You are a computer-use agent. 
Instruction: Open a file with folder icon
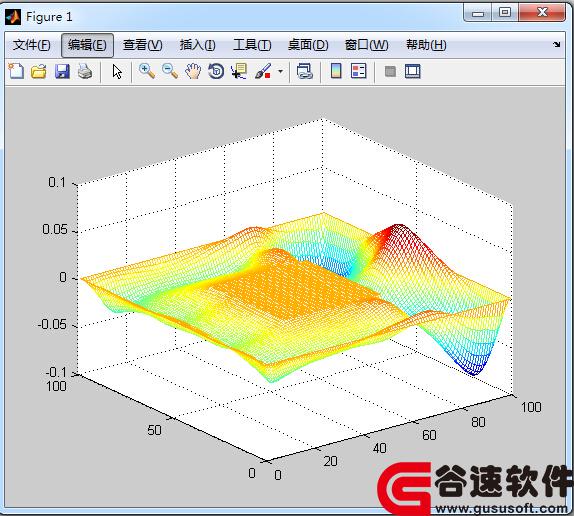(x=39, y=71)
